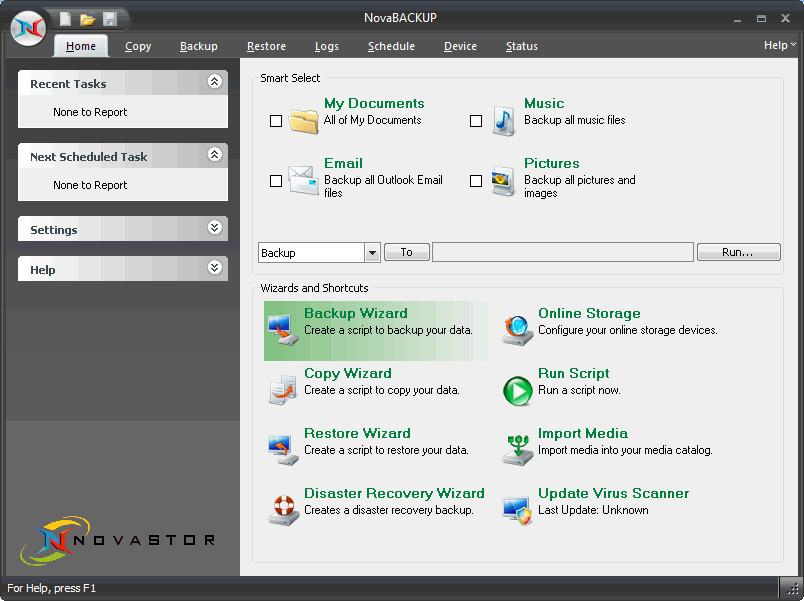Click the save disk icon in title bar
The width and height of the screenshot is (804, 601).
click(x=110, y=19)
